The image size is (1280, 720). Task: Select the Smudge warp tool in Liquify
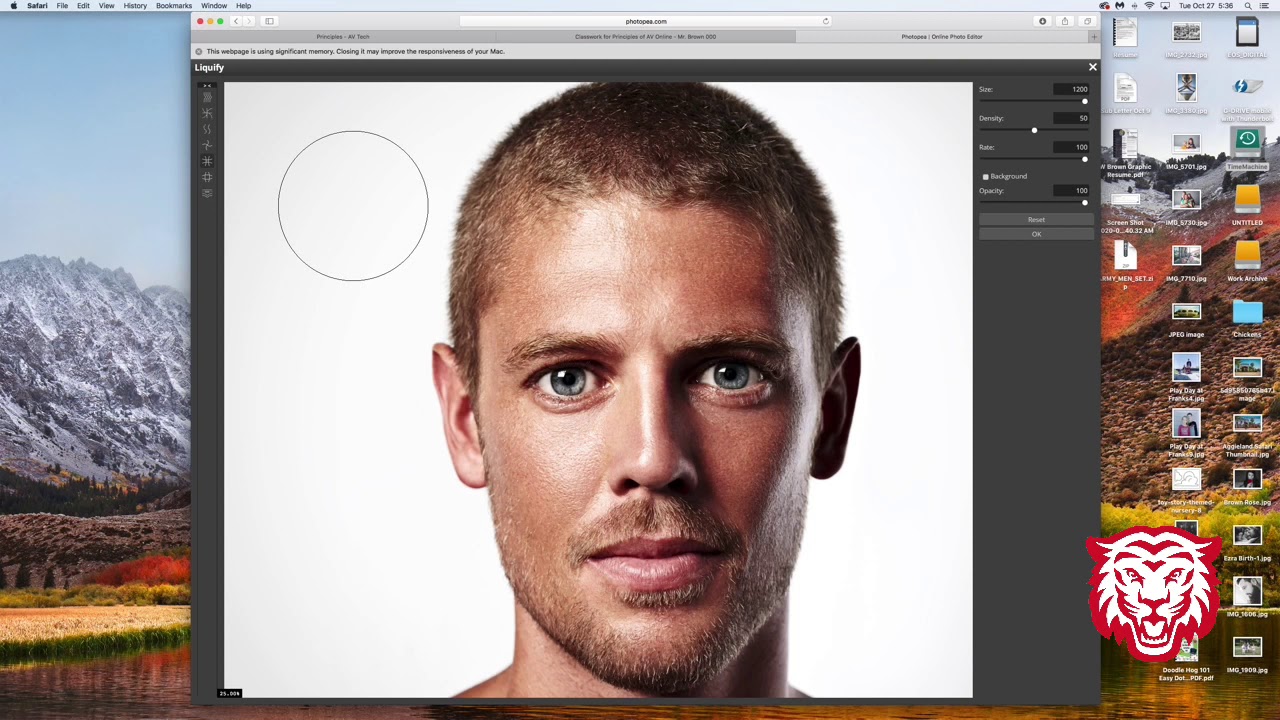click(x=207, y=97)
